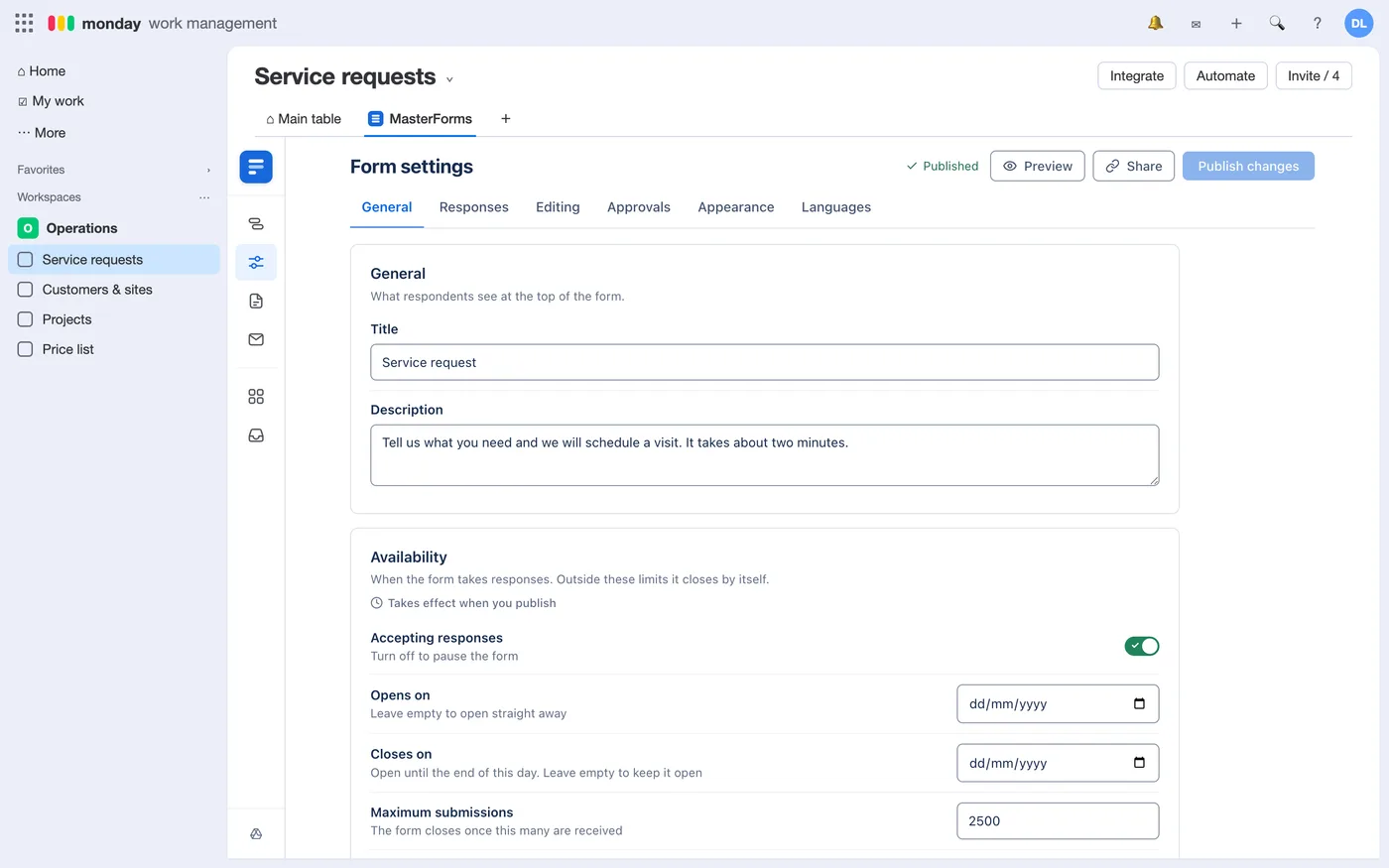The image size is (1389, 868).
Task: Open the document page icon in form sidebar
Action: point(256,302)
